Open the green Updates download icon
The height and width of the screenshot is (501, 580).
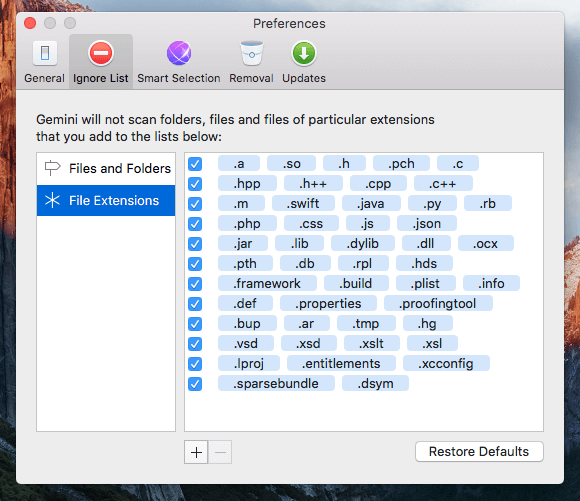pos(304,53)
